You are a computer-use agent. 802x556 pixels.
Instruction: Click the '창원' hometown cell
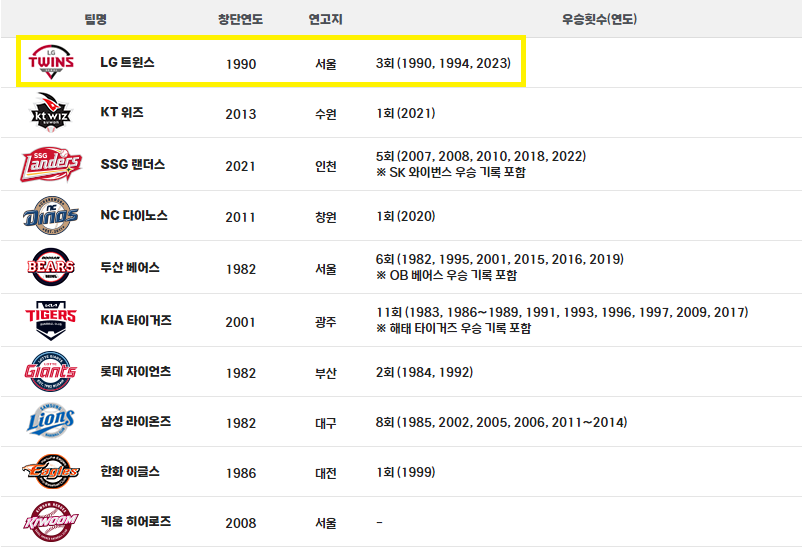(x=325, y=217)
